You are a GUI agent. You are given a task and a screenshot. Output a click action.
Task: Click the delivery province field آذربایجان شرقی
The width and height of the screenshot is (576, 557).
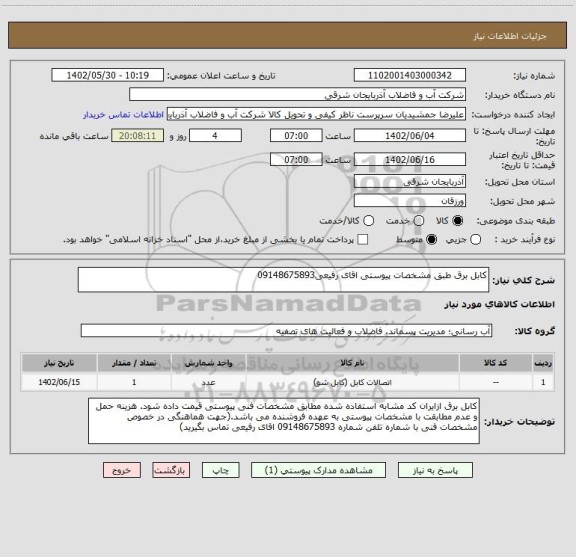point(410,182)
